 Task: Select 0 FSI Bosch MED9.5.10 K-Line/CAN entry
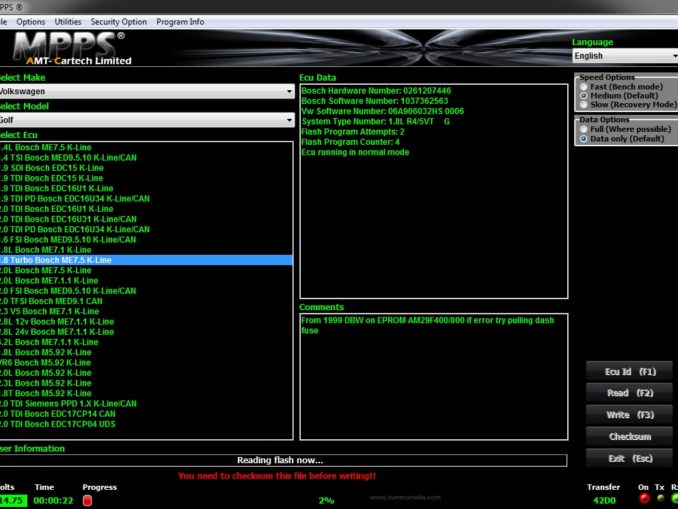pyautogui.click(x=146, y=291)
